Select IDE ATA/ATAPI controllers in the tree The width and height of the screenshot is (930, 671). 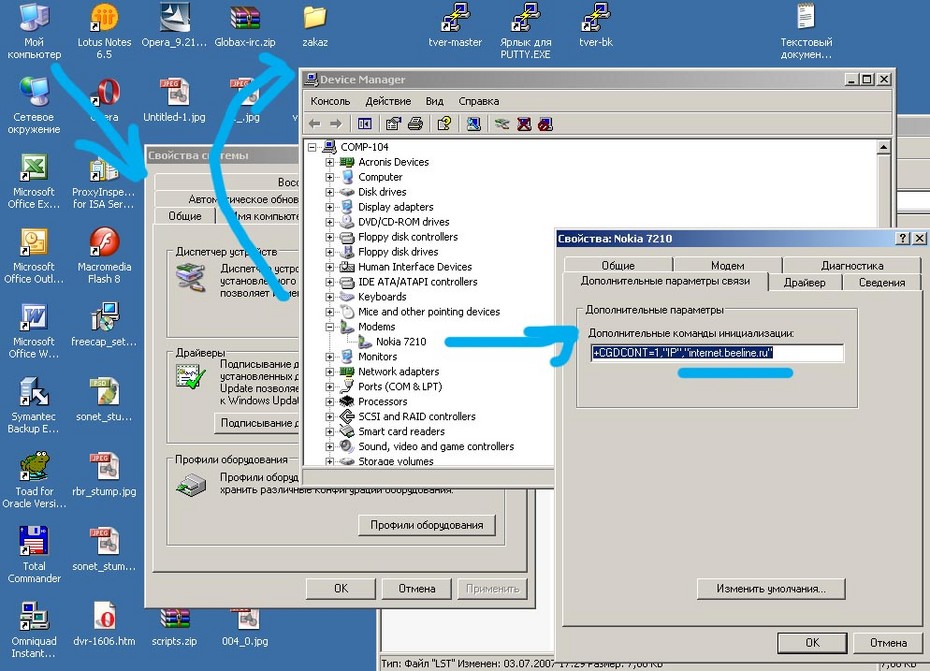418,282
